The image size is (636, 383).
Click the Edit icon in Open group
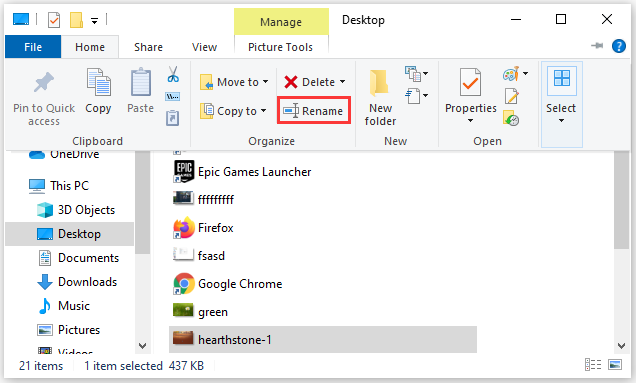[x=511, y=97]
